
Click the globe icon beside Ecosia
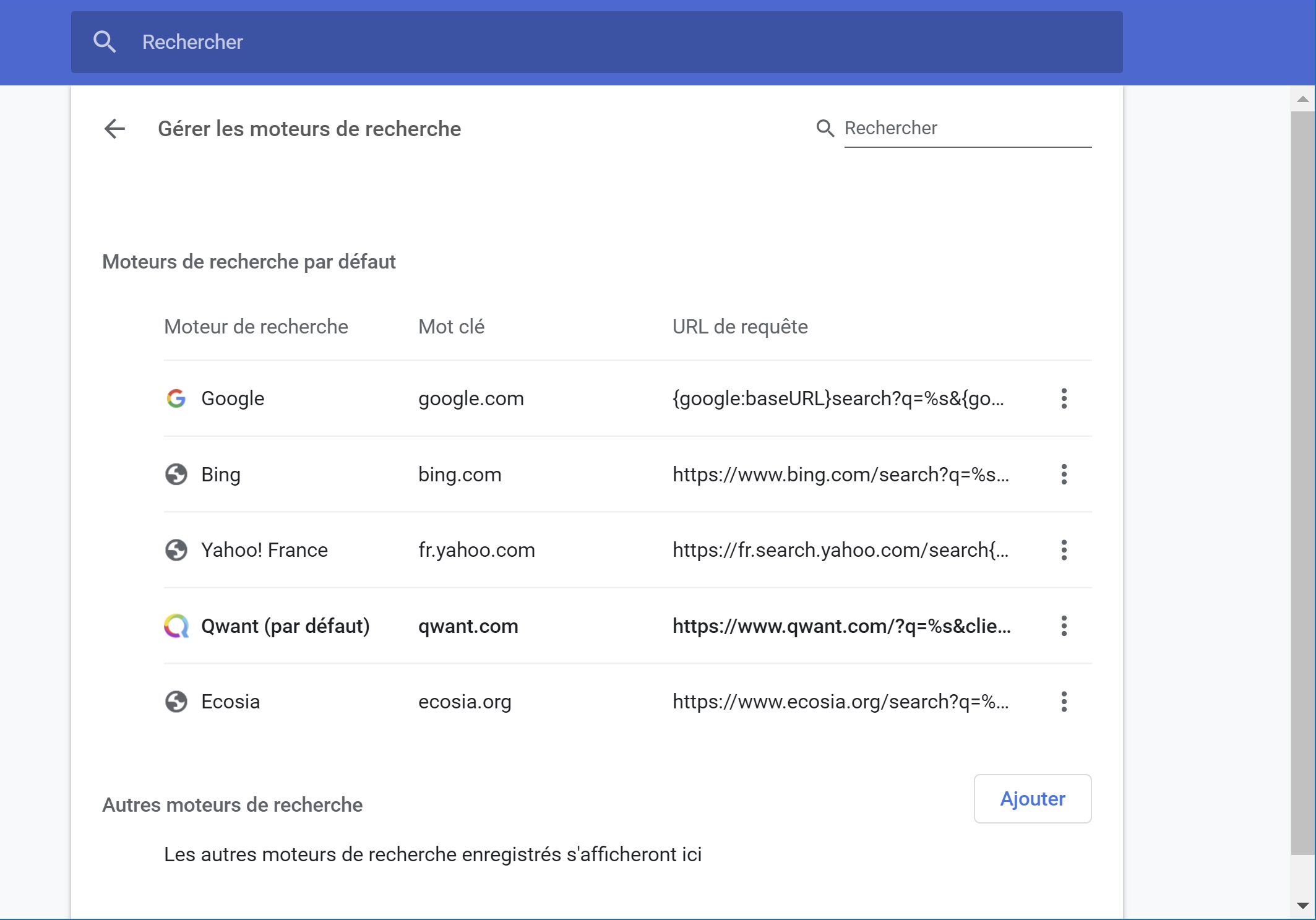[176, 702]
